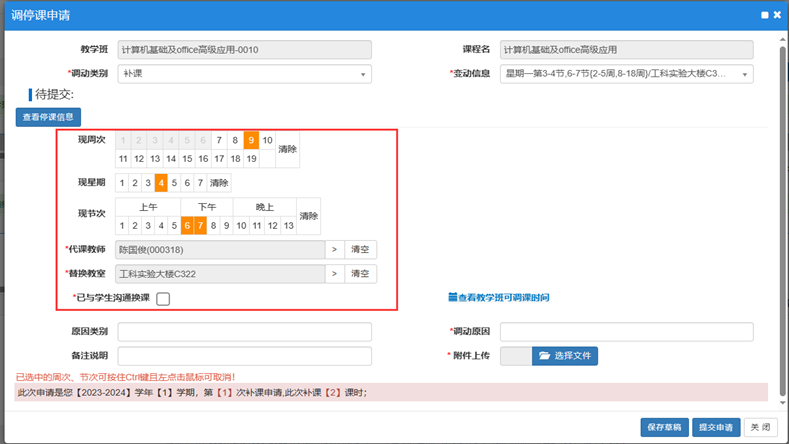This screenshot has height=444, width=789.
Task: Expand the 变动信息 dropdown
Action: tap(626, 74)
